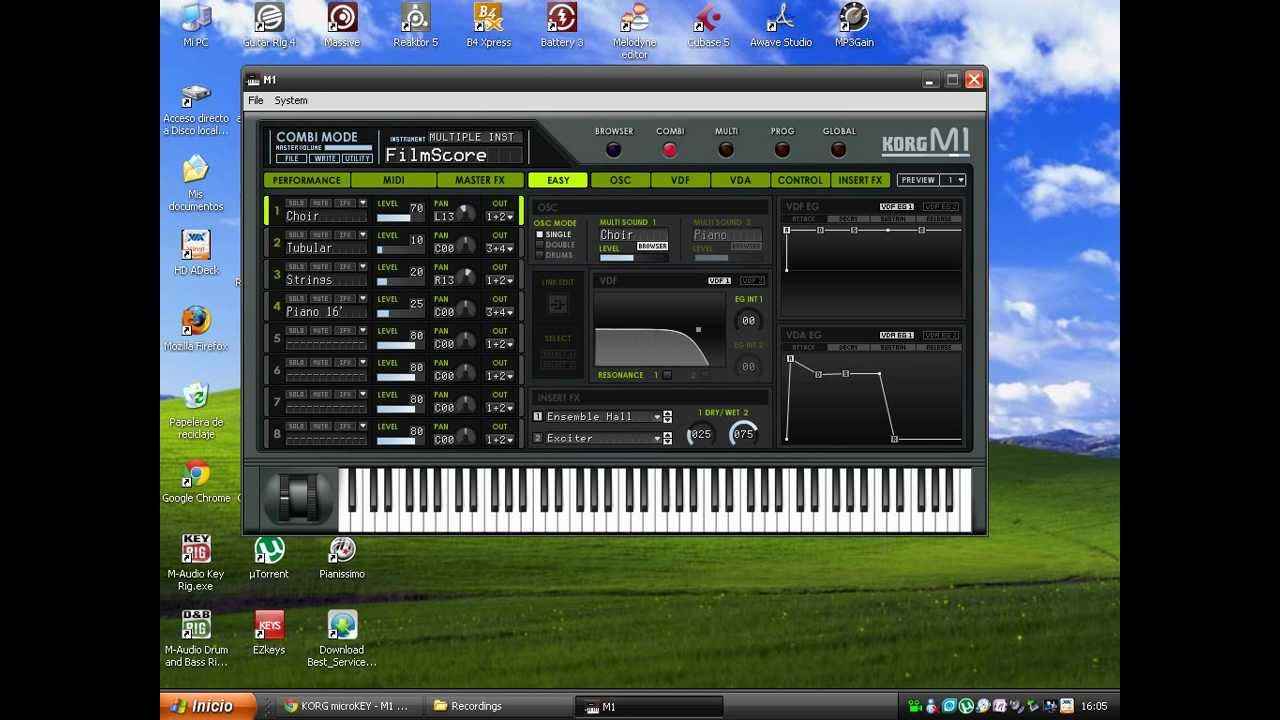
Task: Expand the Ensemble Hall effect dropdown
Action: pos(657,417)
